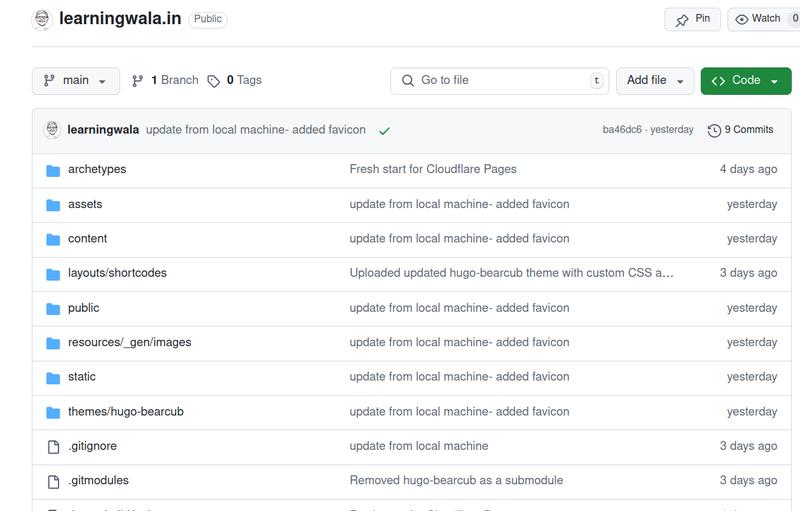Open the commit message in the public row

[x=459, y=308]
